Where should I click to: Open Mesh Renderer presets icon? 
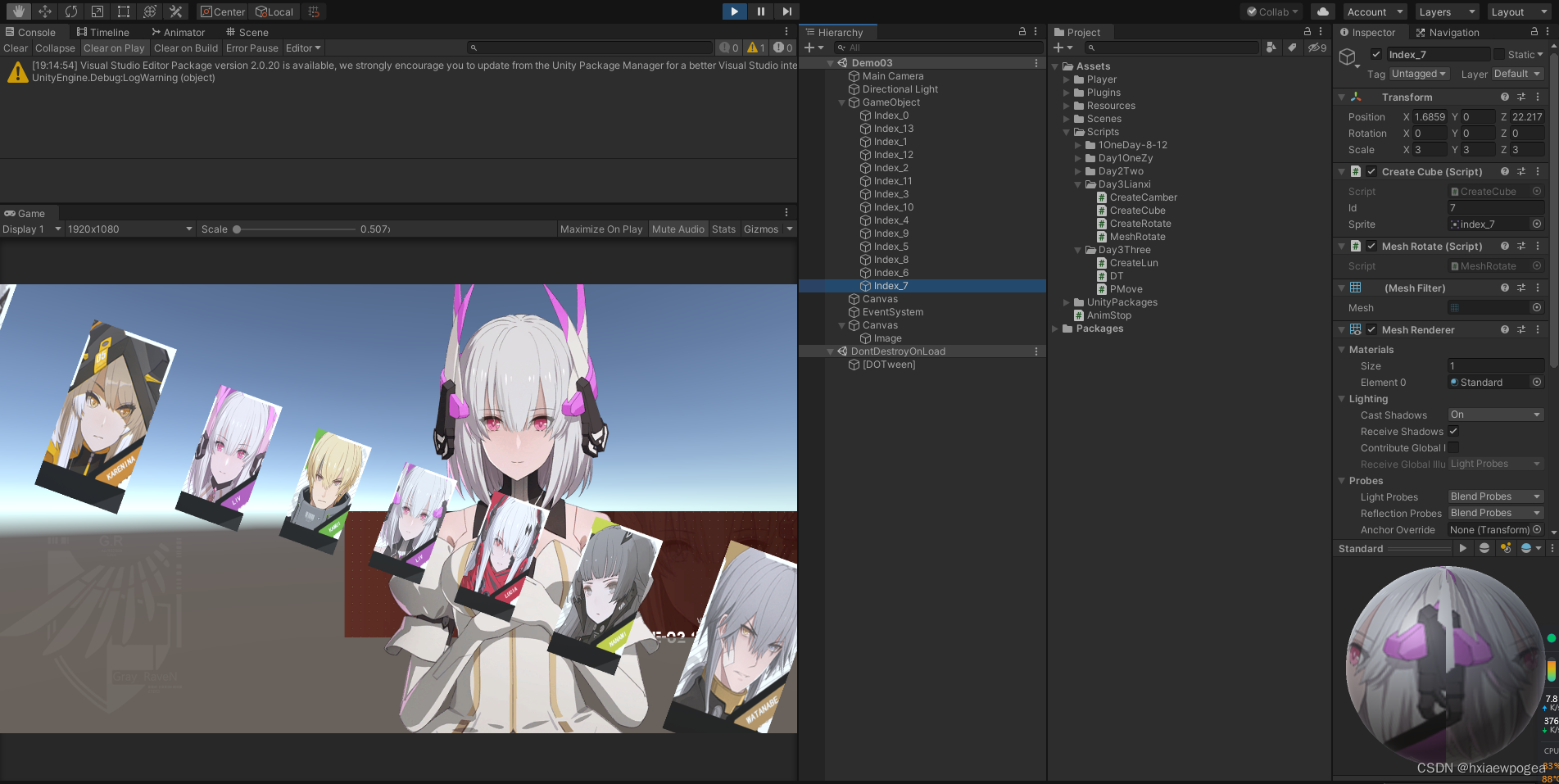1521,330
